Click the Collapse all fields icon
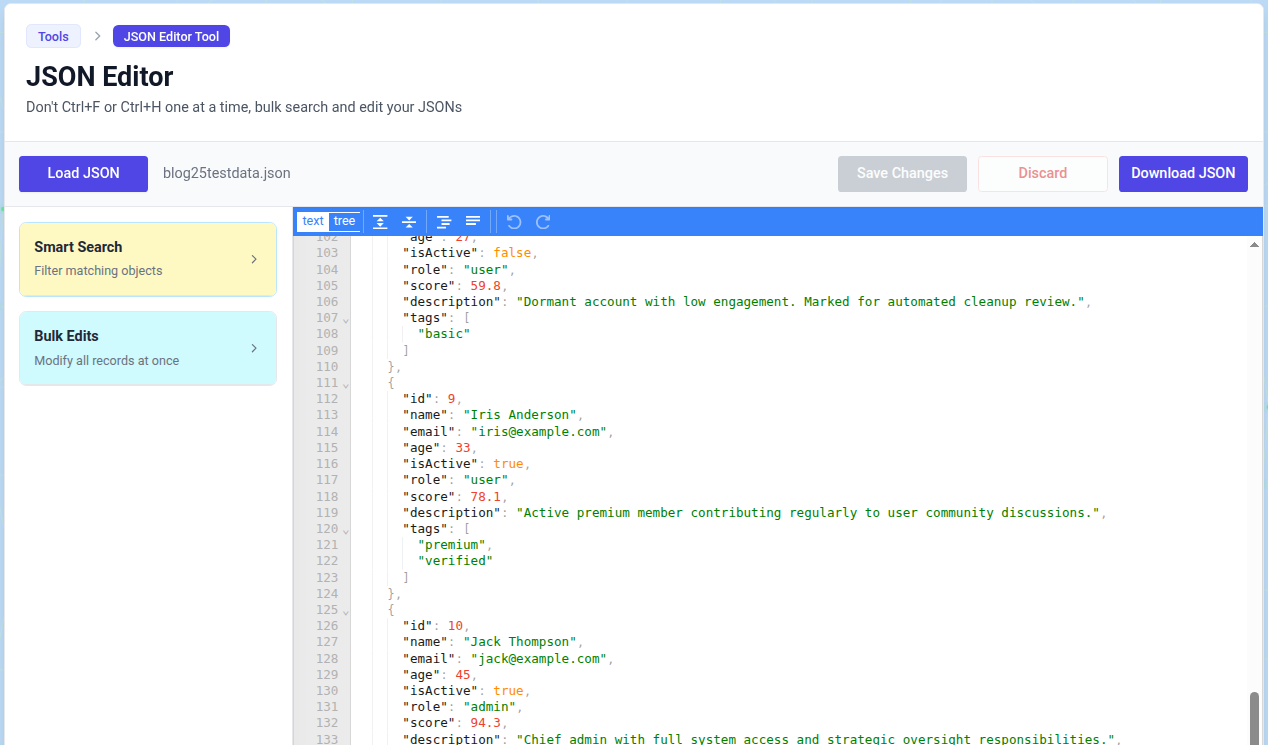This screenshot has width=1268, height=745. (409, 222)
